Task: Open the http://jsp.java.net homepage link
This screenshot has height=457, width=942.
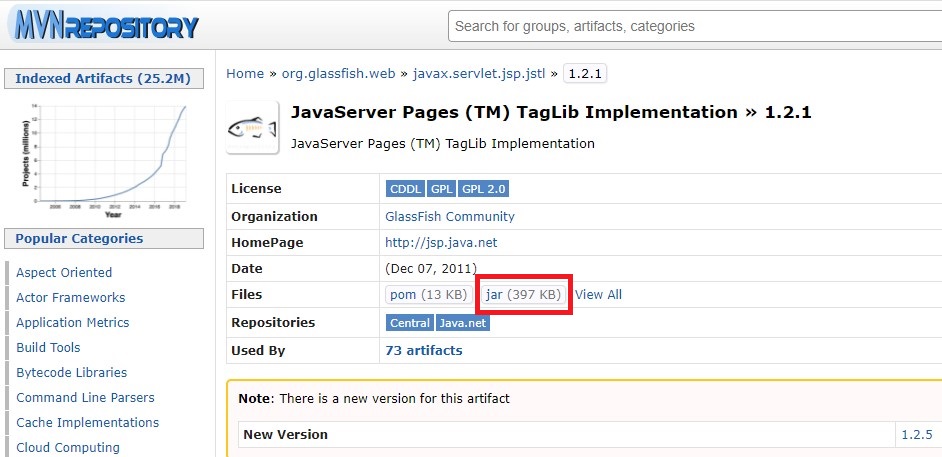Action: 441,243
